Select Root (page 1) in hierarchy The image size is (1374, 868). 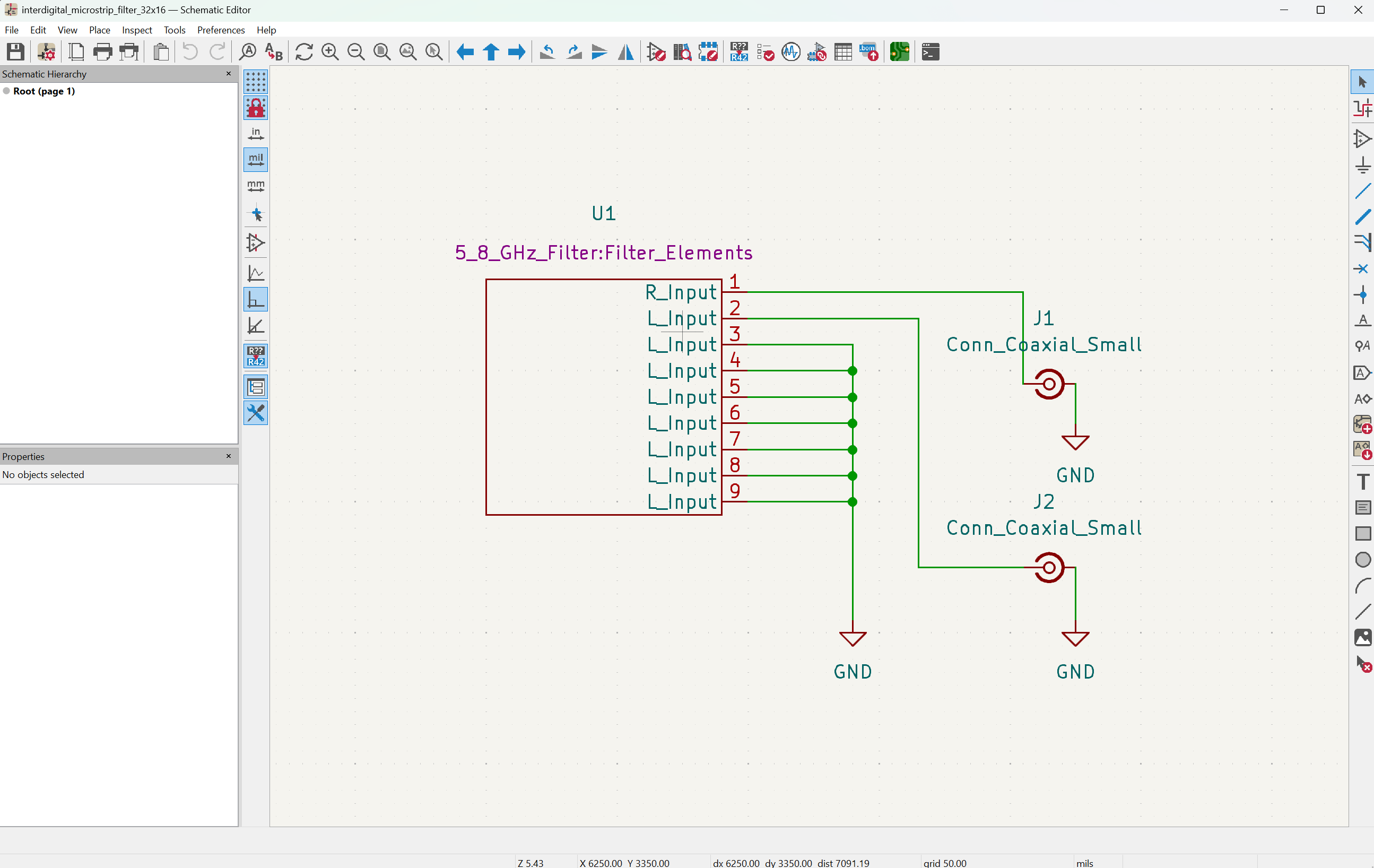click(x=44, y=91)
